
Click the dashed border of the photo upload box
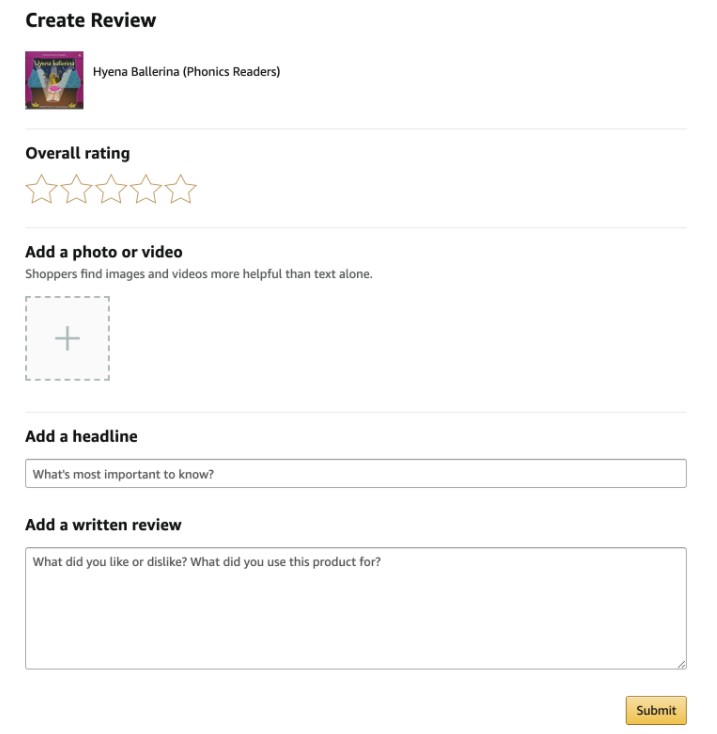pos(67,297)
